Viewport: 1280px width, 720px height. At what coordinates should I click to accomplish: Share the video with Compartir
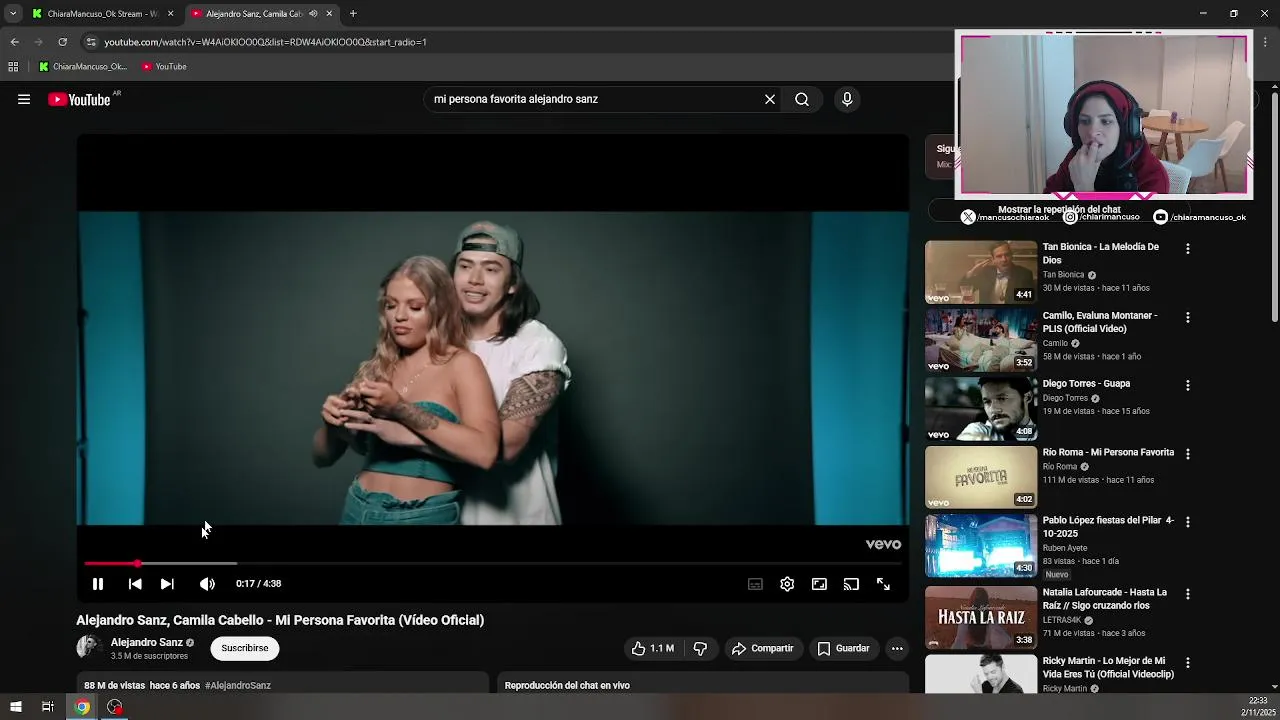tap(762, 648)
